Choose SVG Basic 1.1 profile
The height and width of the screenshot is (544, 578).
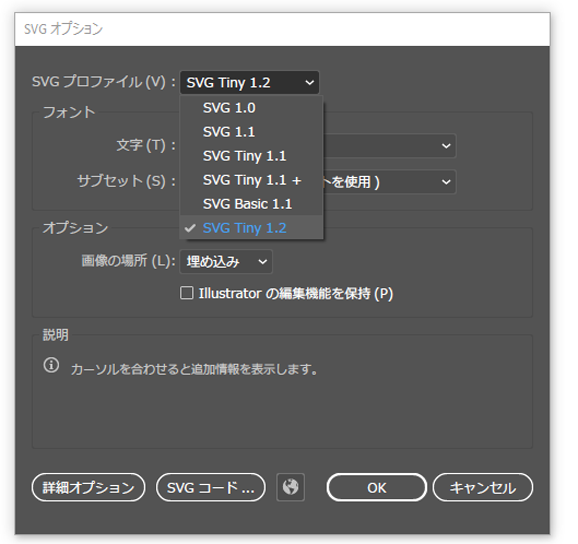(251, 204)
